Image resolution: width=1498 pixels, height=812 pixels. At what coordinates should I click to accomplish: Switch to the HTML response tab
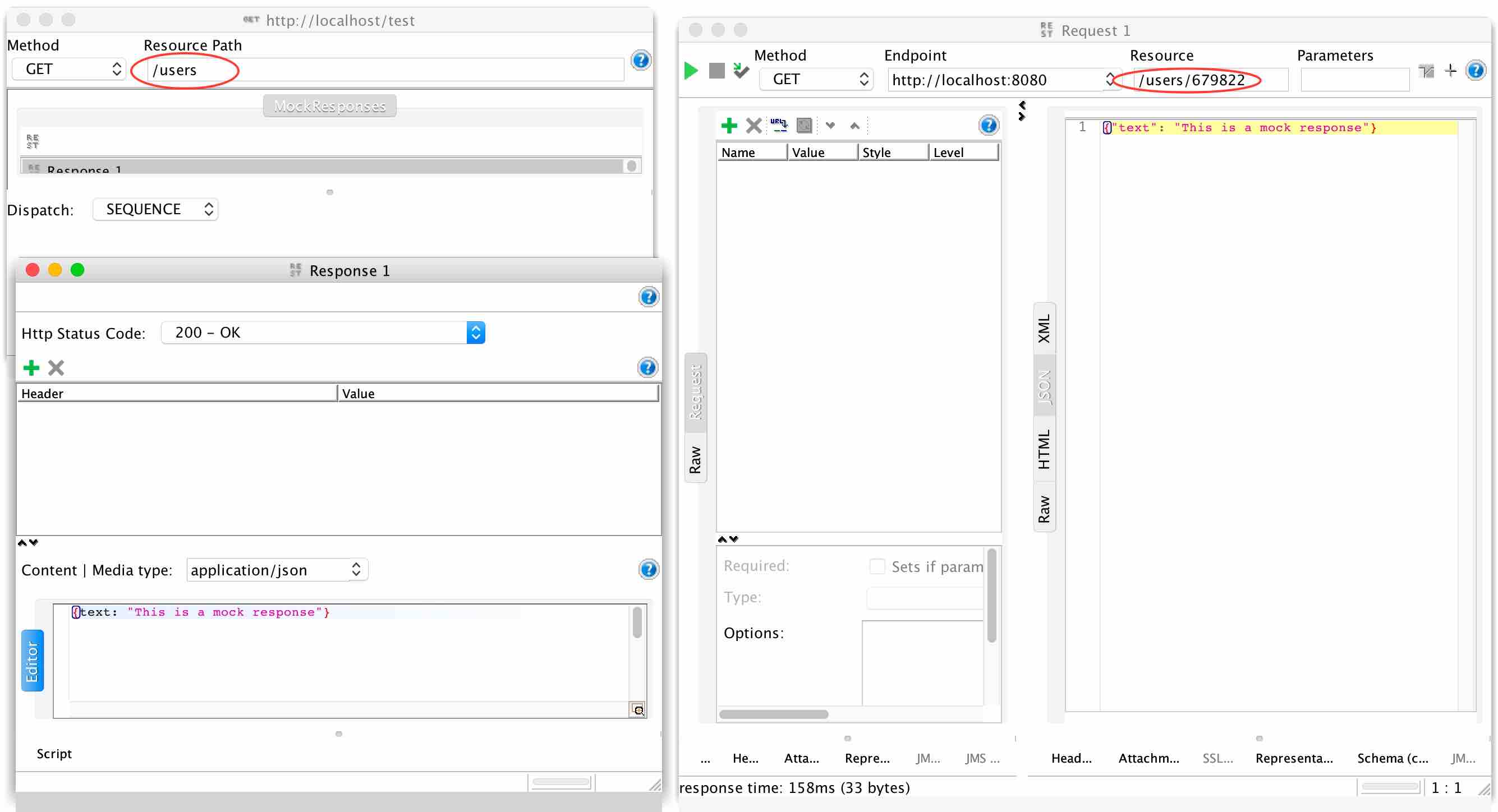tap(1045, 449)
